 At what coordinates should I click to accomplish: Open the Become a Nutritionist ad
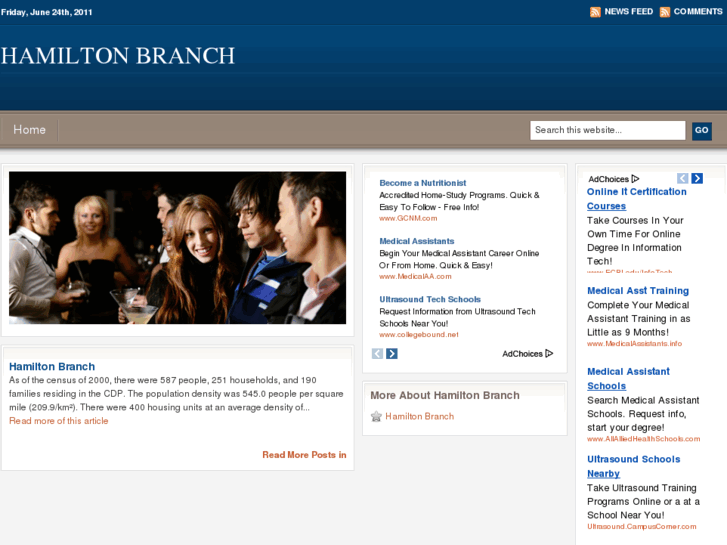tap(422, 183)
